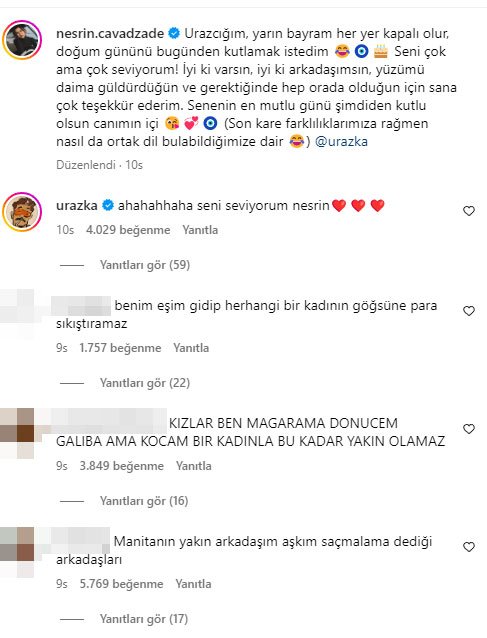The image size is (487, 638).
Task: Expand the 59 replies under urazka's comment
Action: click(145, 265)
